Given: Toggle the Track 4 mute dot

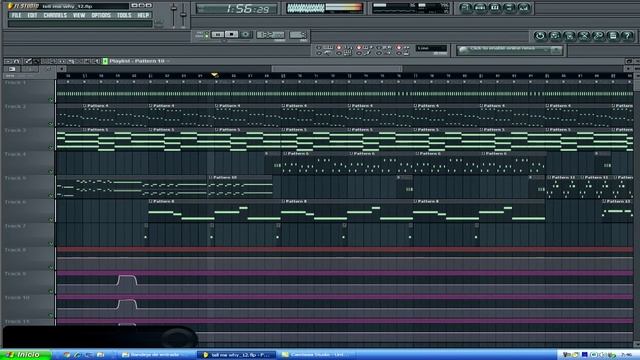Looking at the screenshot, I should (51, 171).
